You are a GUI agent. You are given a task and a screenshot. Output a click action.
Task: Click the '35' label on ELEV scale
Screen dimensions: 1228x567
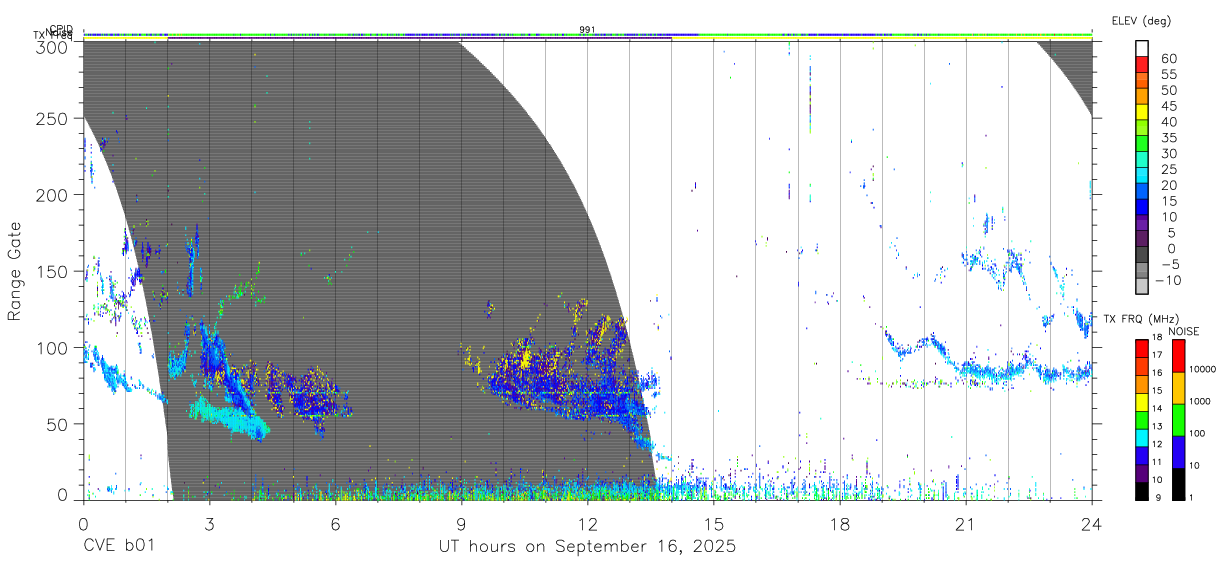pyautogui.click(x=1168, y=138)
